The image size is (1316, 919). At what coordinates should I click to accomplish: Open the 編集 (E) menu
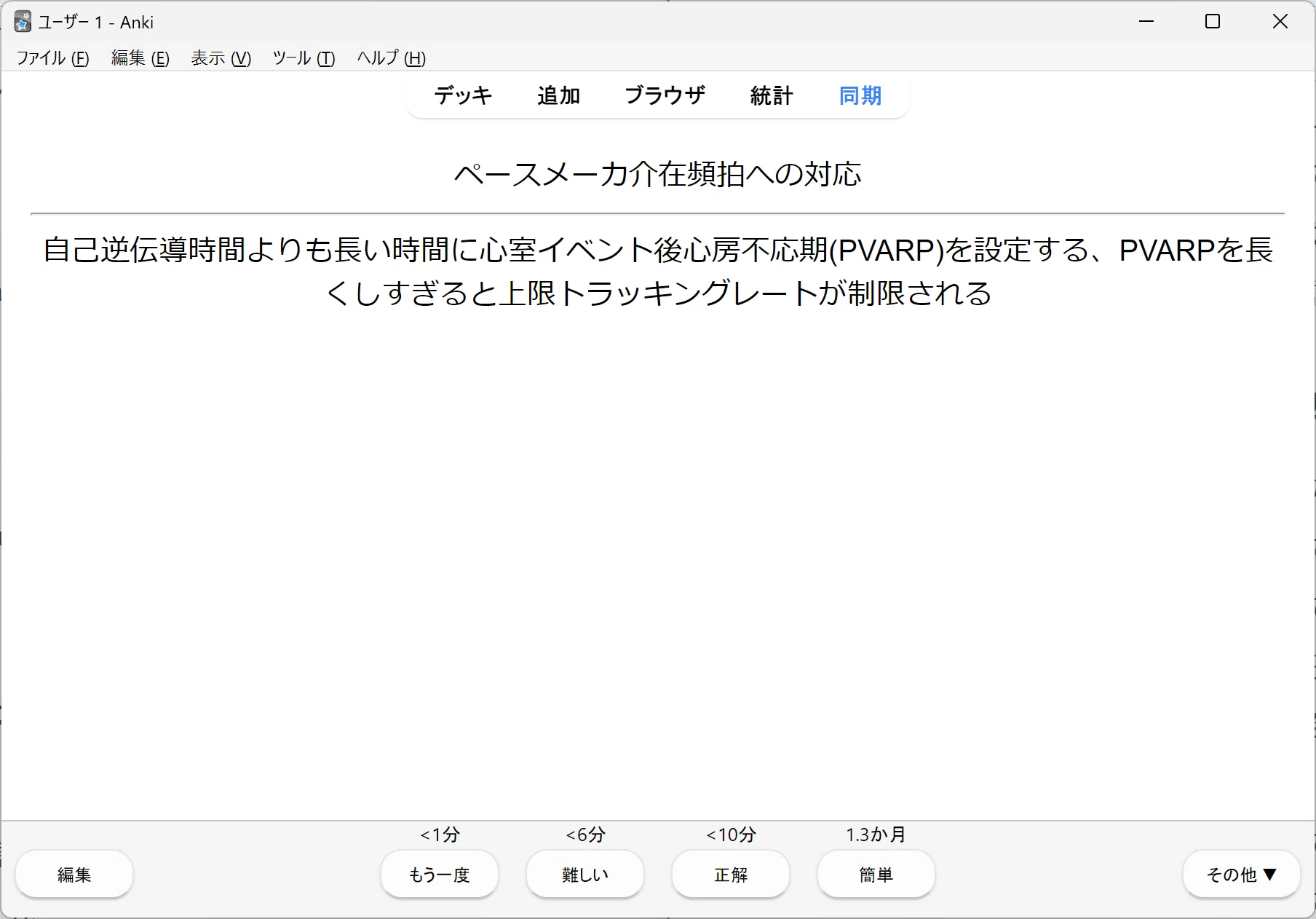click(x=140, y=58)
